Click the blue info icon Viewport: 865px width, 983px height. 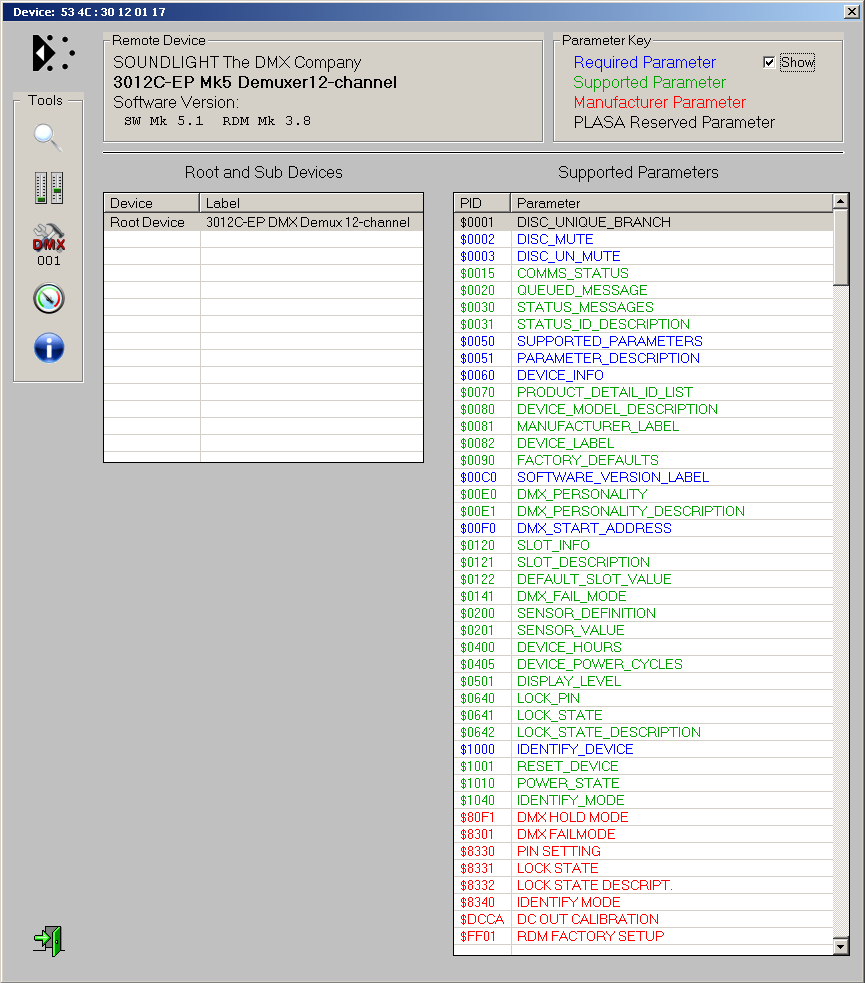click(x=48, y=347)
